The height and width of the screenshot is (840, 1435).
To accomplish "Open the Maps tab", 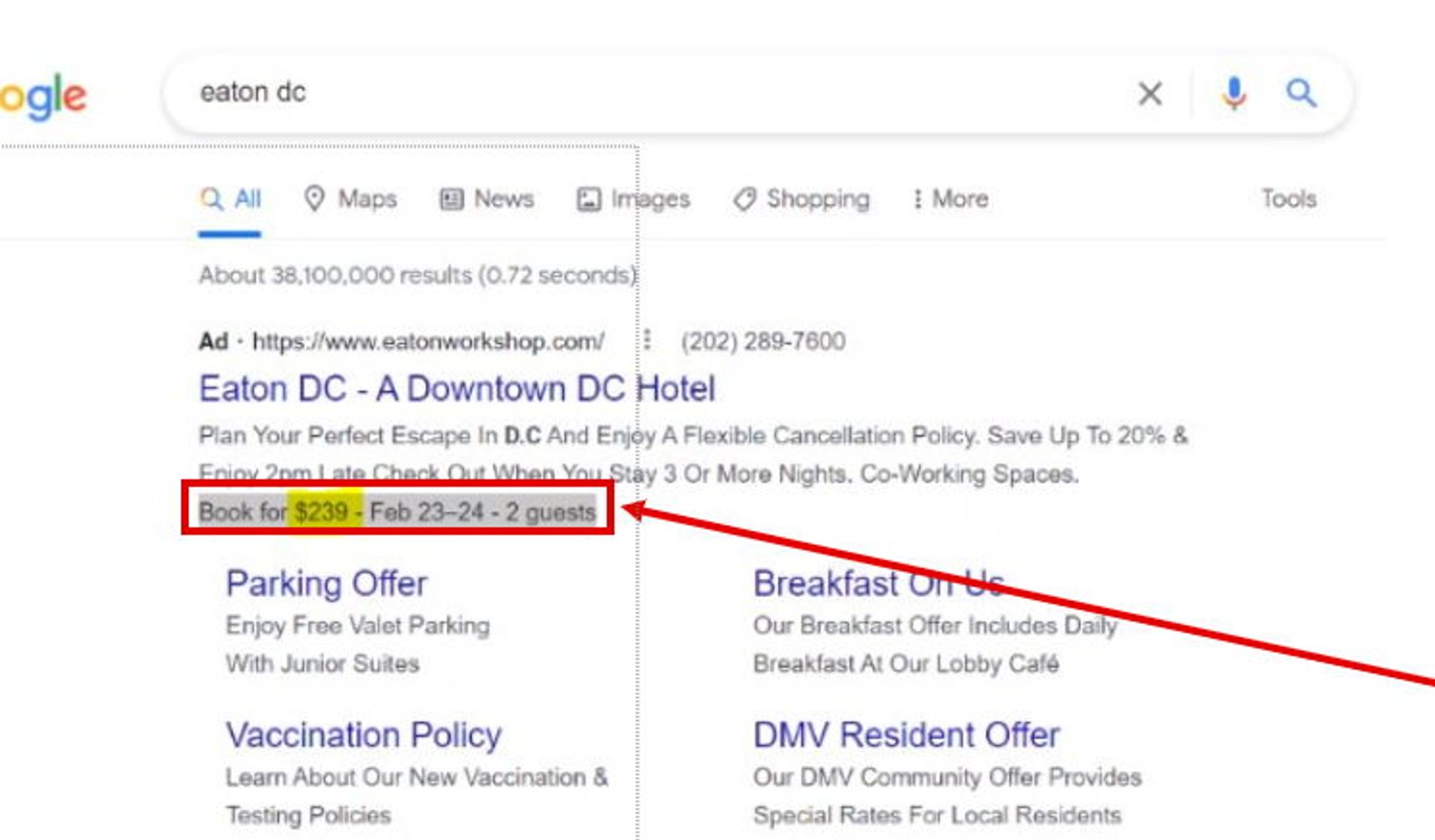I will (x=351, y=199).
